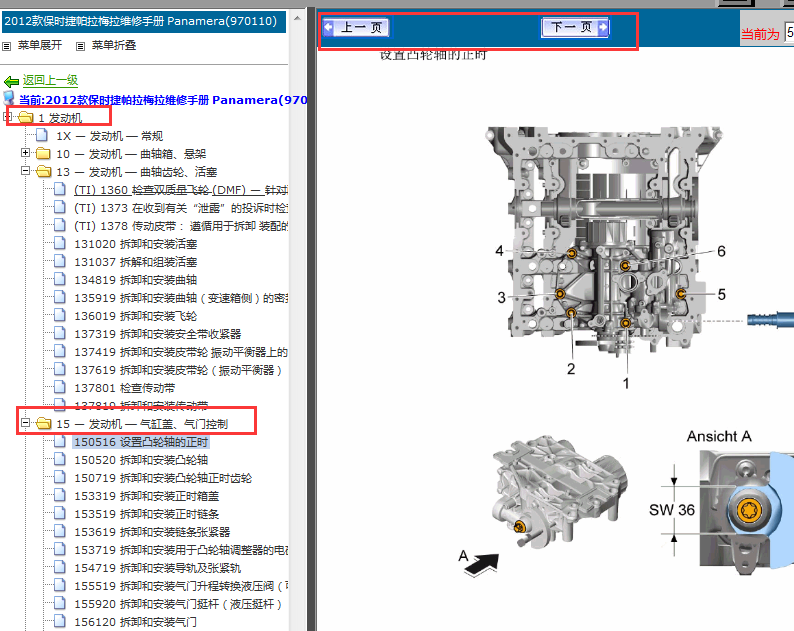Click document icon of 150719 entry
This screenshot has height=631, width=794.
(x=59, y=477)
